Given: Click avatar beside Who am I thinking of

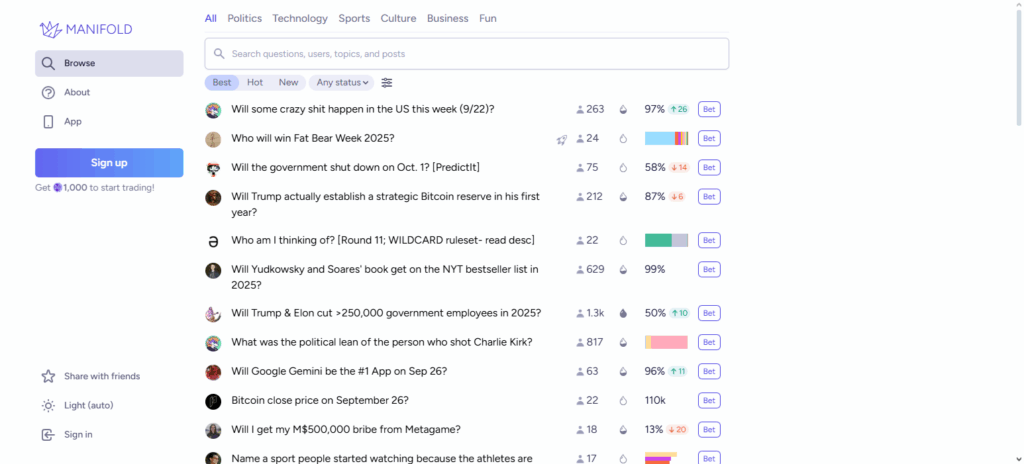Looking at the screenshot, I should pos(213,241).
